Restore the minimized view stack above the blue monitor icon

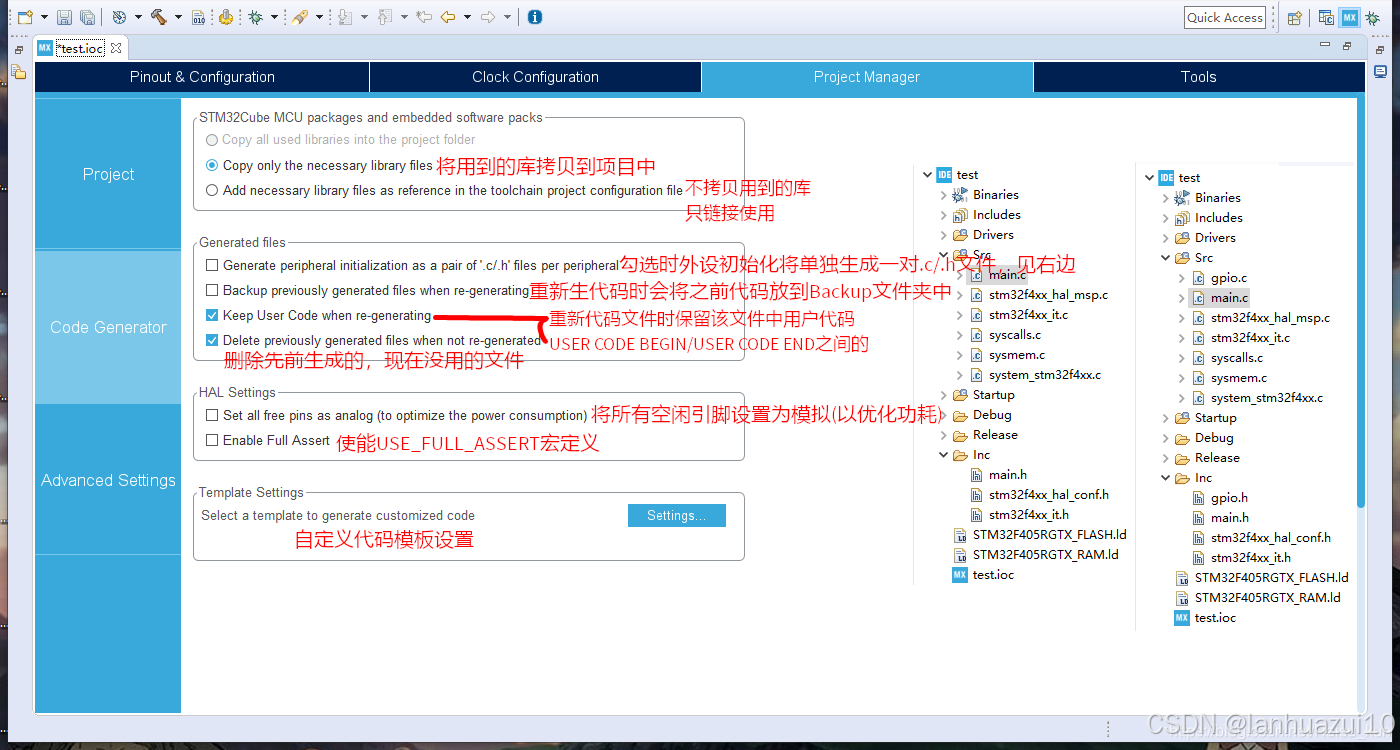point(1380,49)
